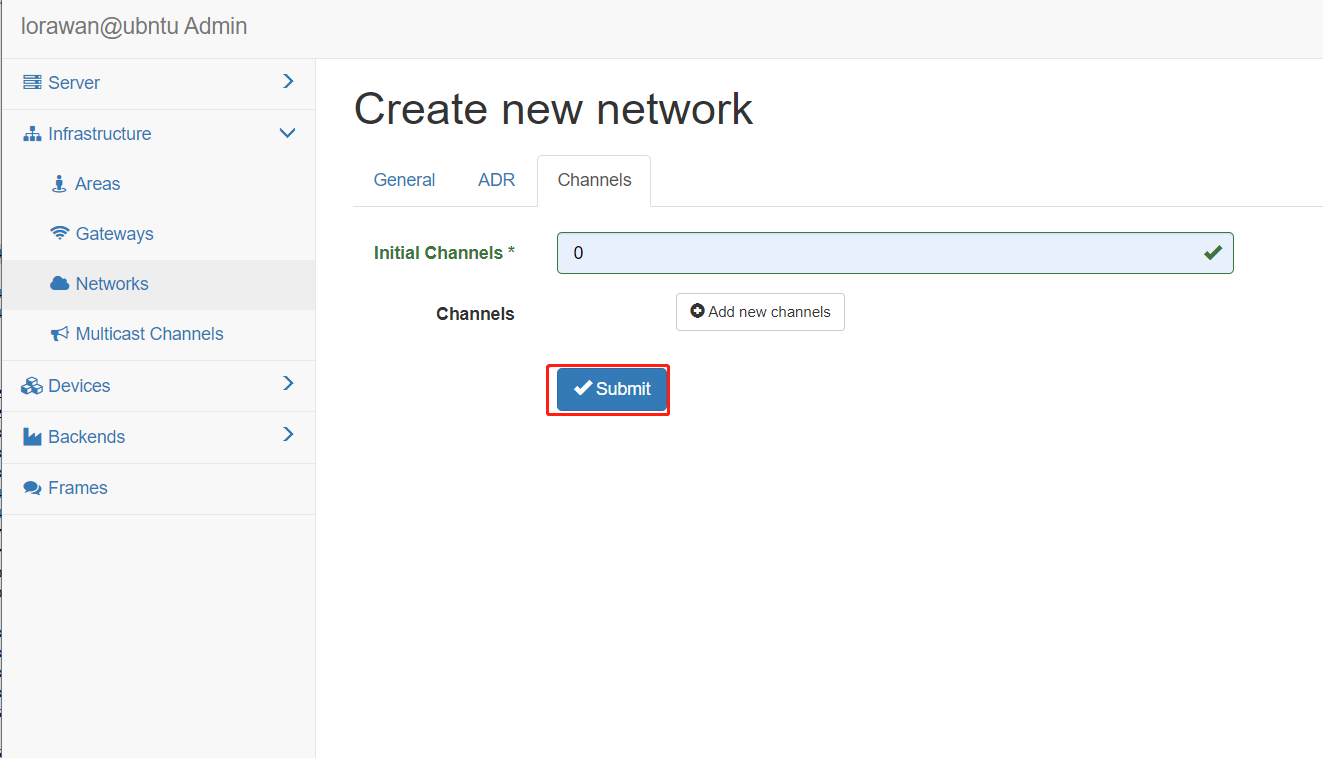This screenshot has width=1323, height=758.
Task: Click the Devices cubes icon
Action: [32, 386]
